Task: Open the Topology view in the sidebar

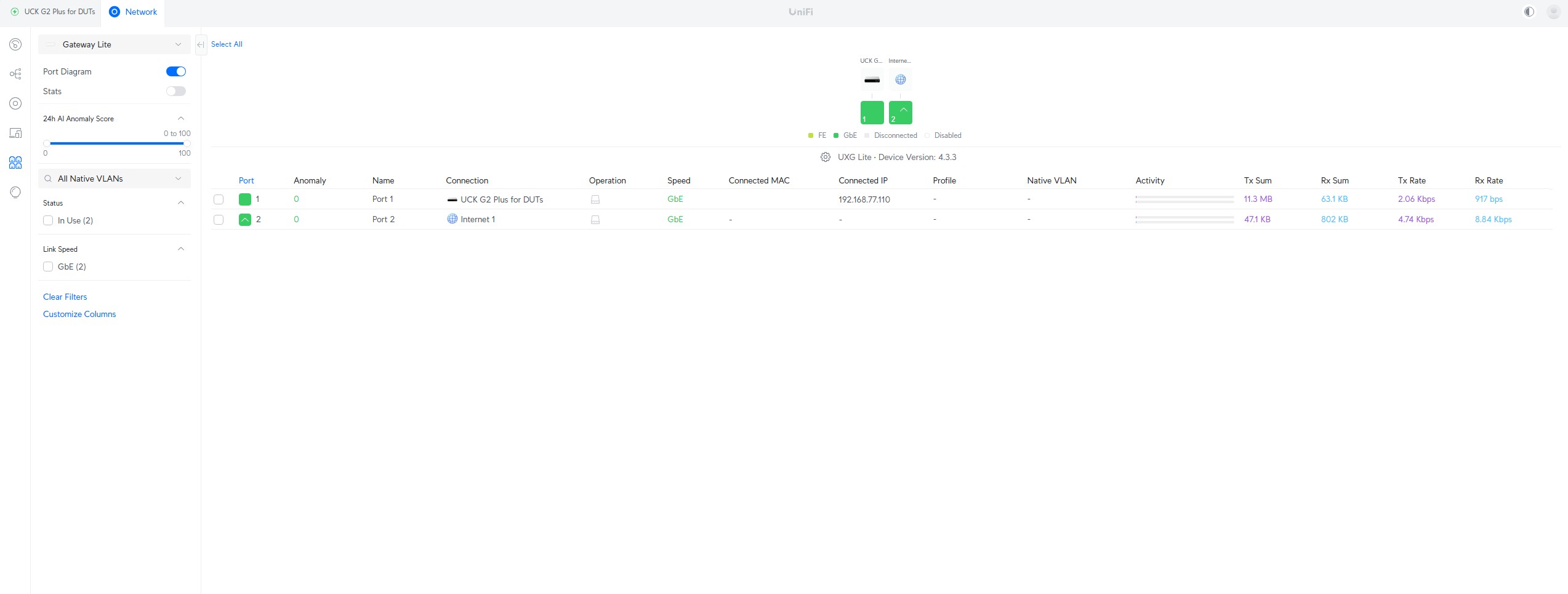Action: pos(15,74)
